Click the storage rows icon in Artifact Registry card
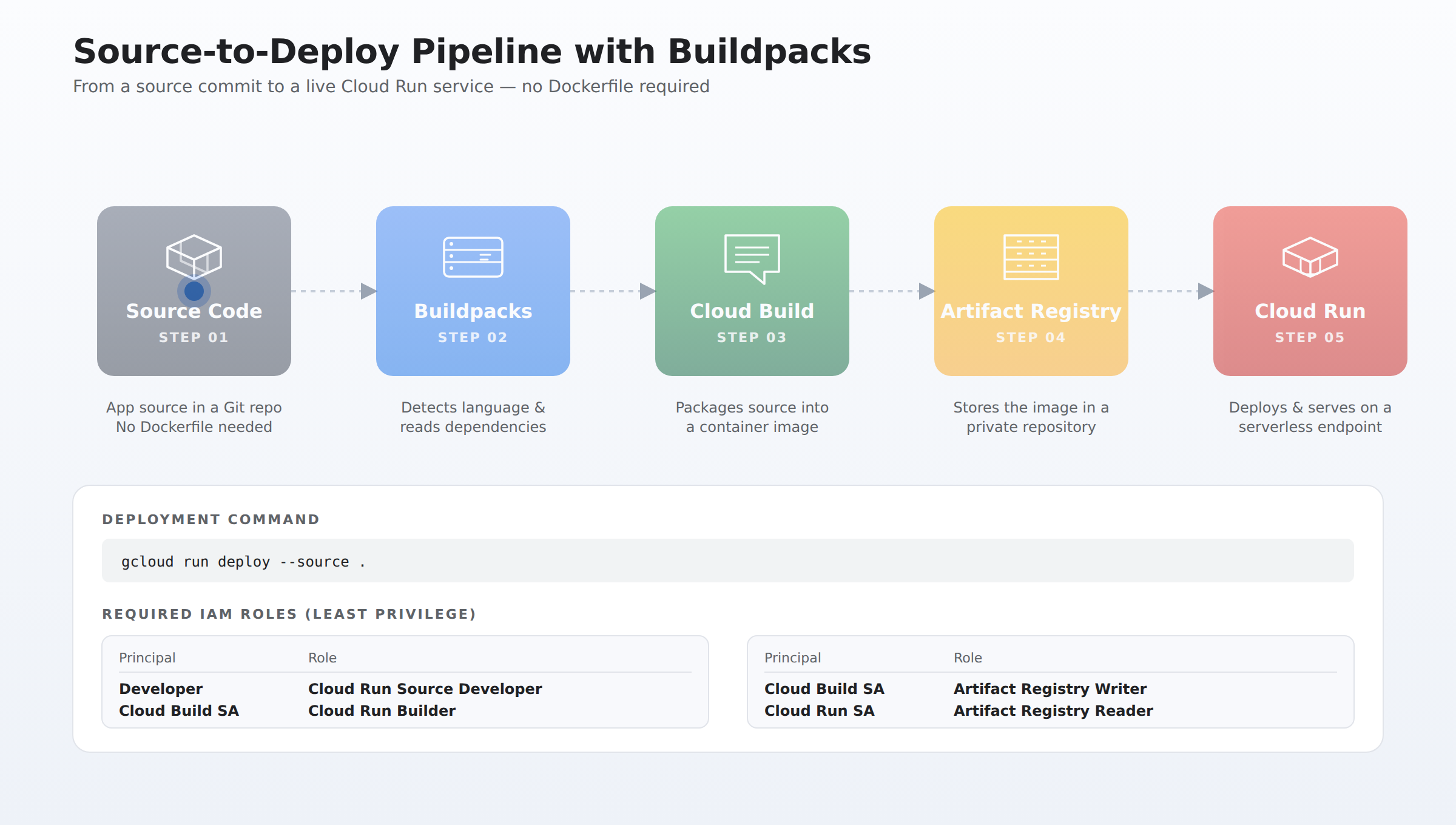 (x=1031, y=257)
